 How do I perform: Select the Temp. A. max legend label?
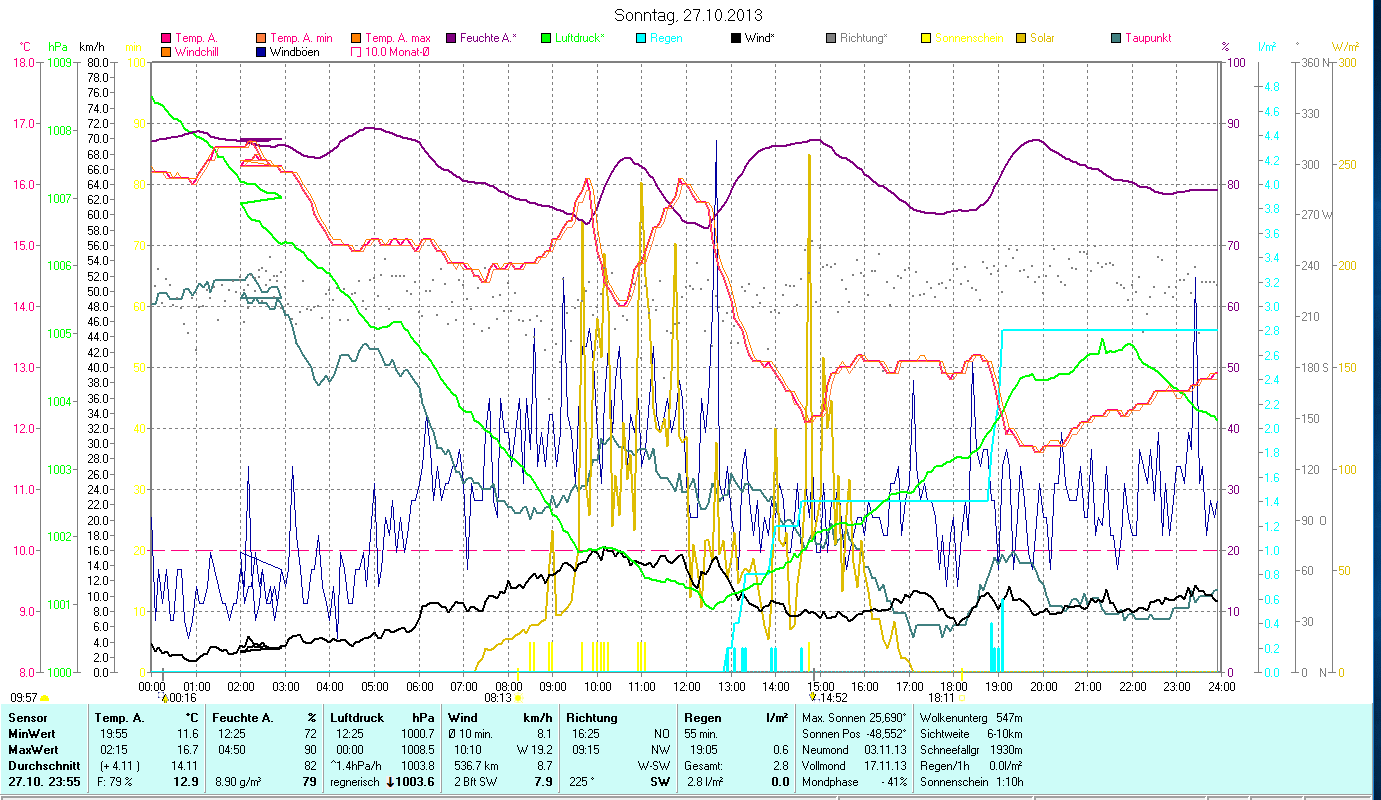397,38
